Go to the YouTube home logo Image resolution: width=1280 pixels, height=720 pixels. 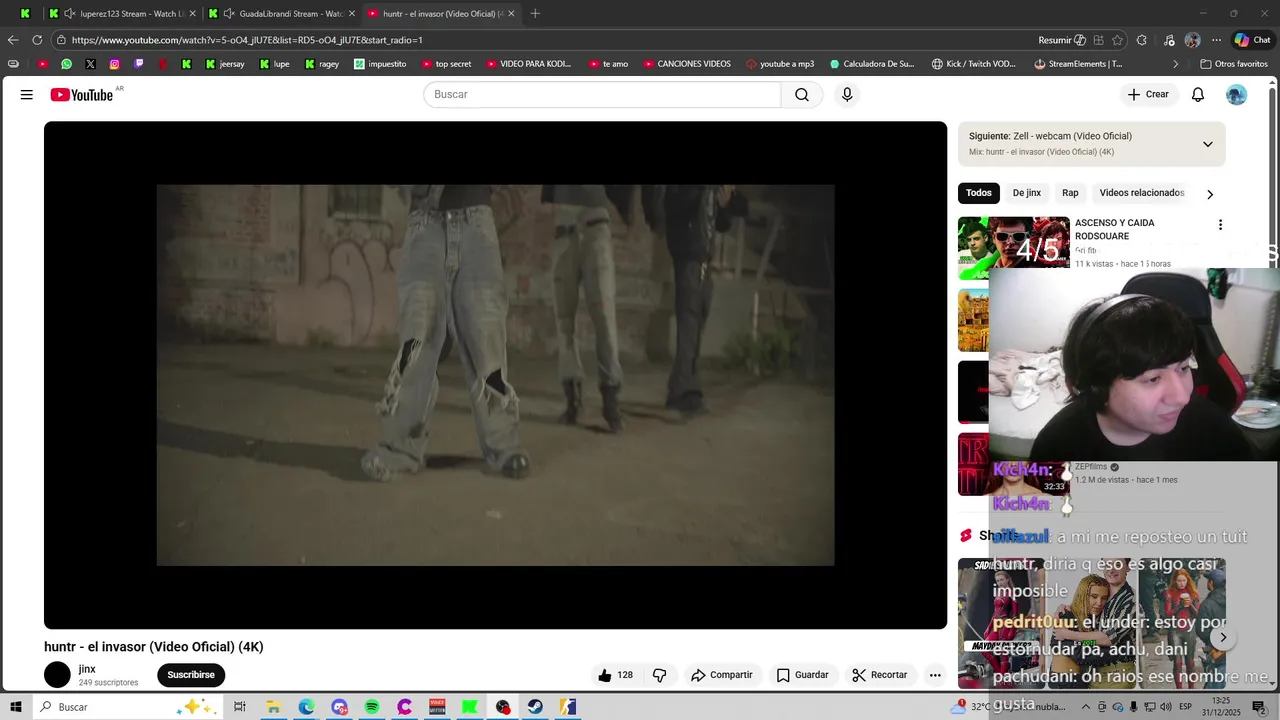(x=82, y=95)
